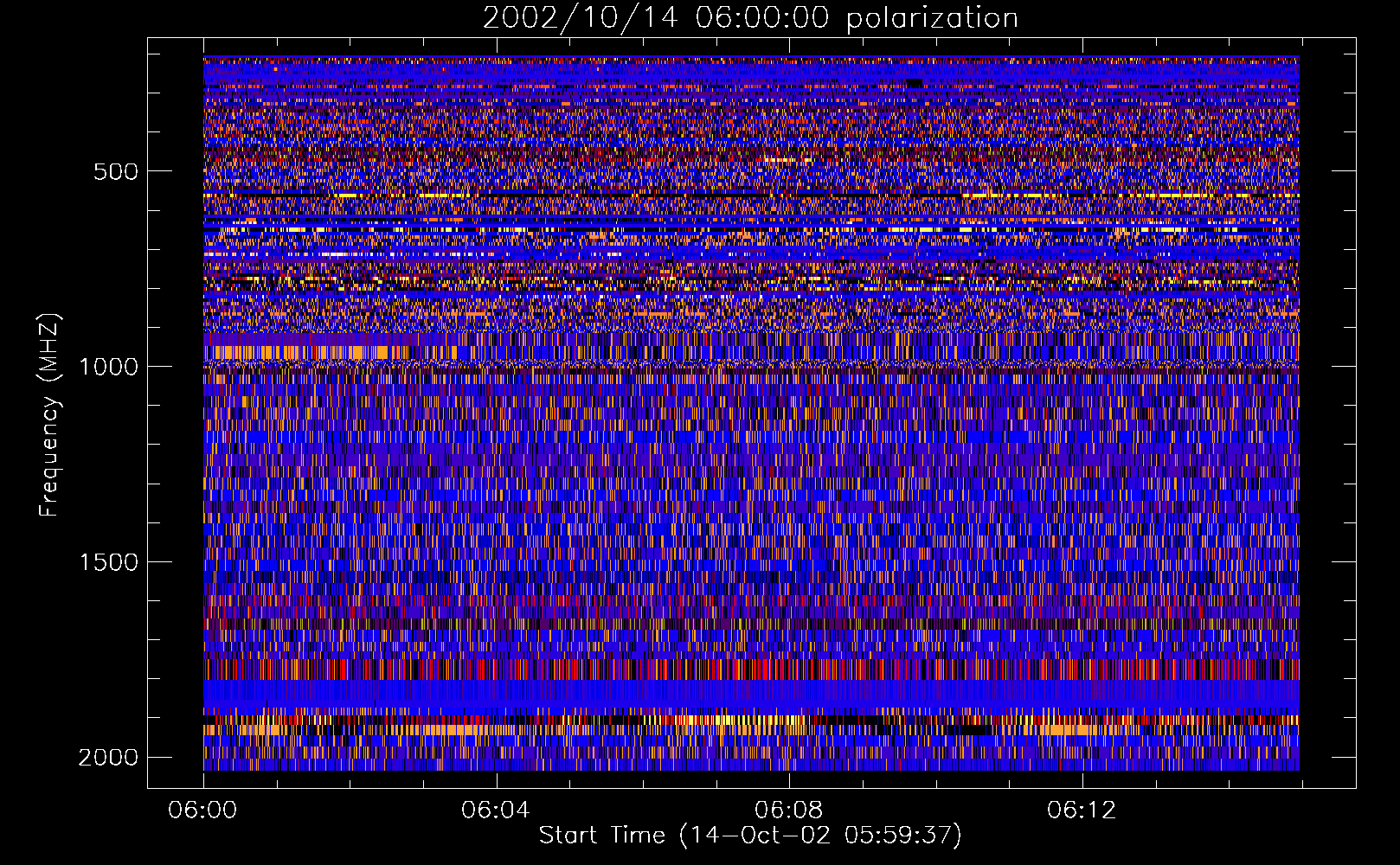Click the plot title '2002/10/14 06:00:00 polarization'
The height and width of the screenshot is (865, 1400).
750,18
